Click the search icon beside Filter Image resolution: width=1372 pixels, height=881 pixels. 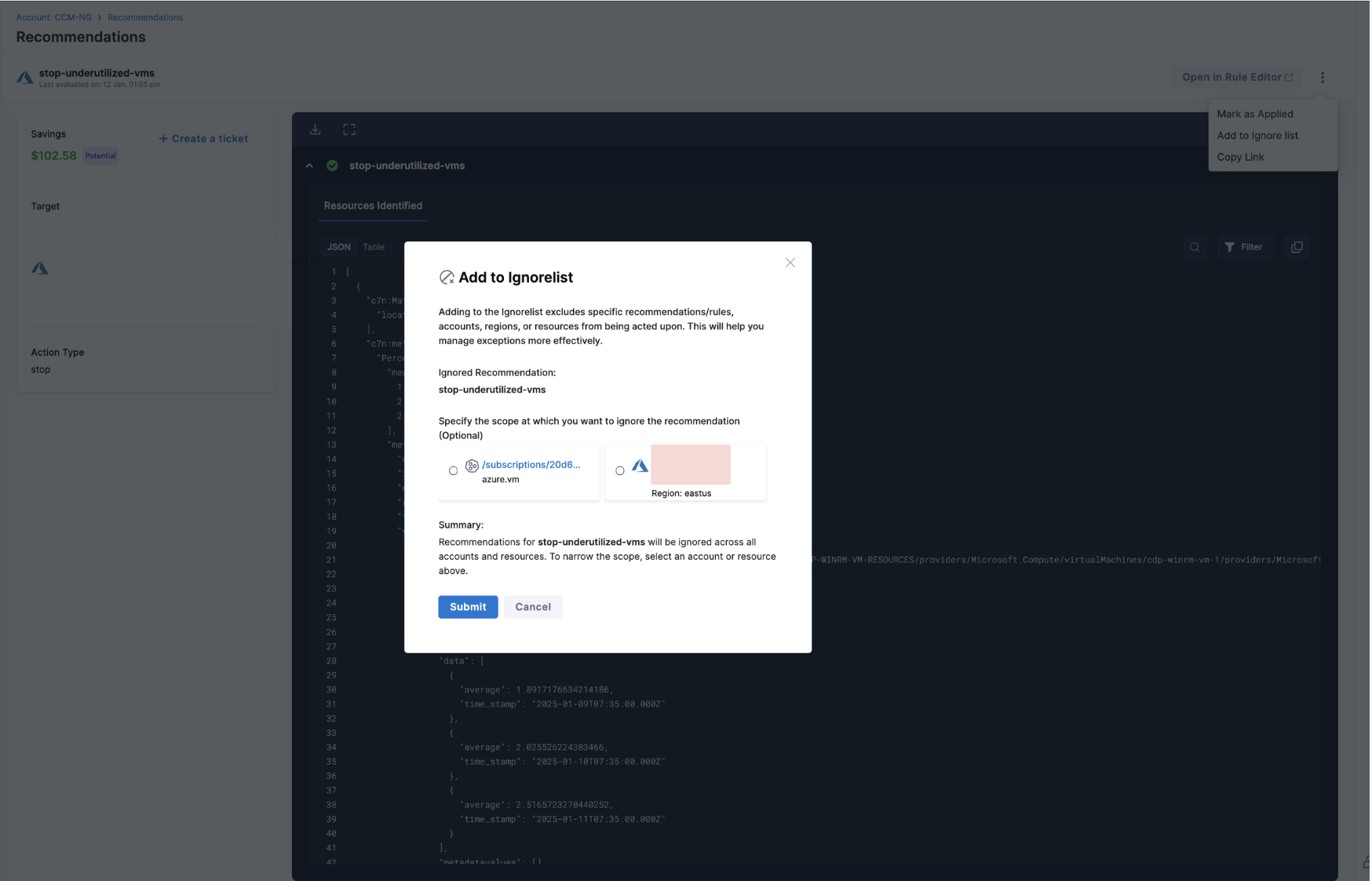click(x=1195, y=247)
